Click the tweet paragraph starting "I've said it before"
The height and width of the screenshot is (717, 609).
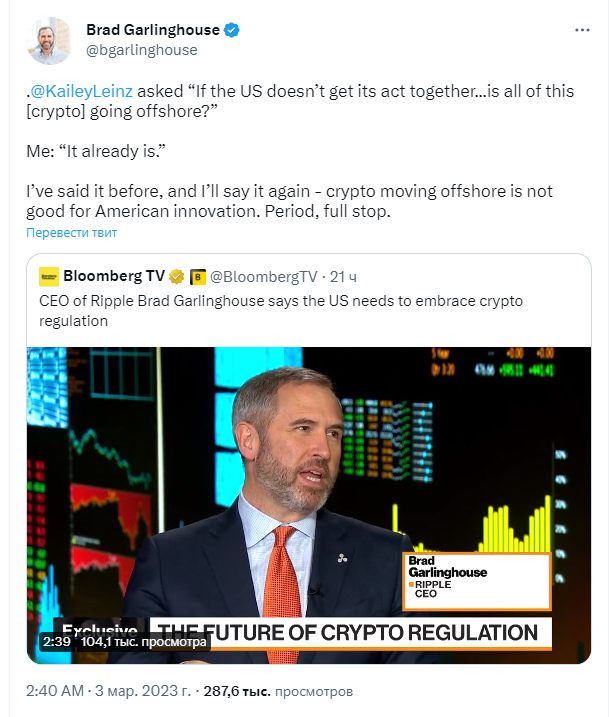(x=290, y=200)
